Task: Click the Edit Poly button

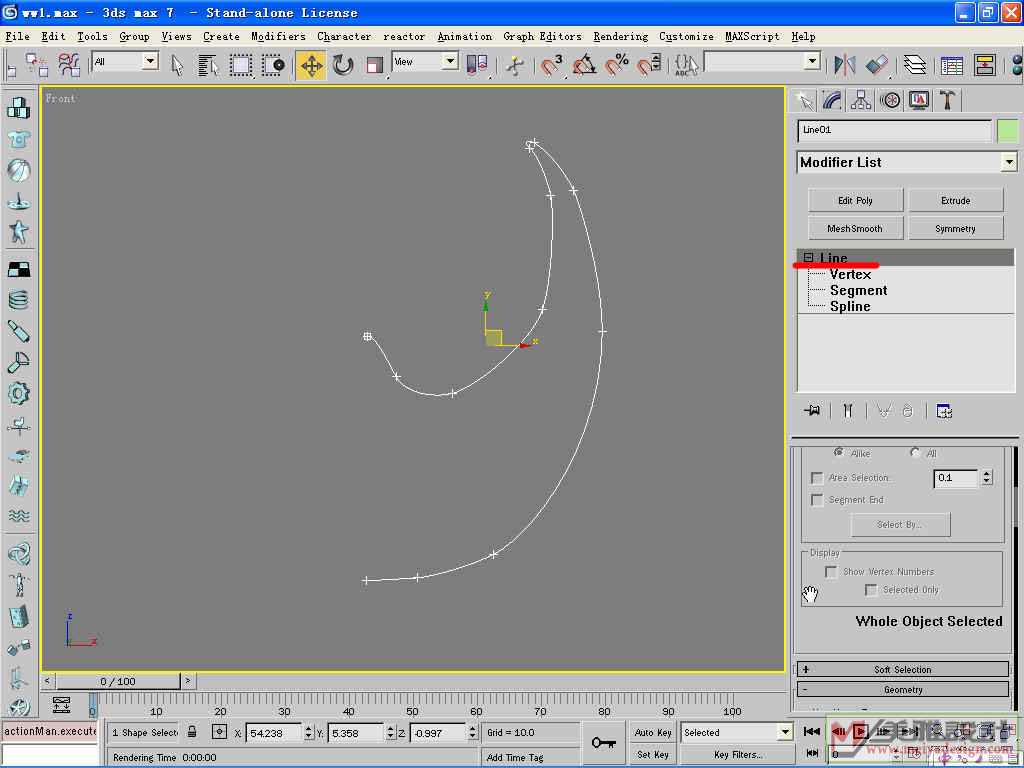Action: 856,200
